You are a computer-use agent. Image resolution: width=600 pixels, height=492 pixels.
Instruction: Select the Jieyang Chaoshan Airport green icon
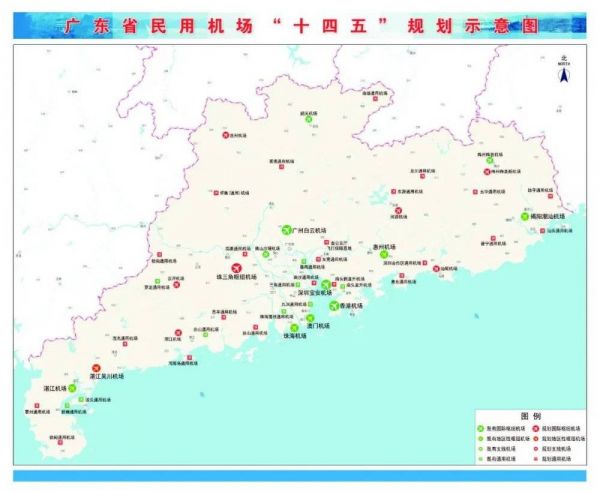[526, 217]
